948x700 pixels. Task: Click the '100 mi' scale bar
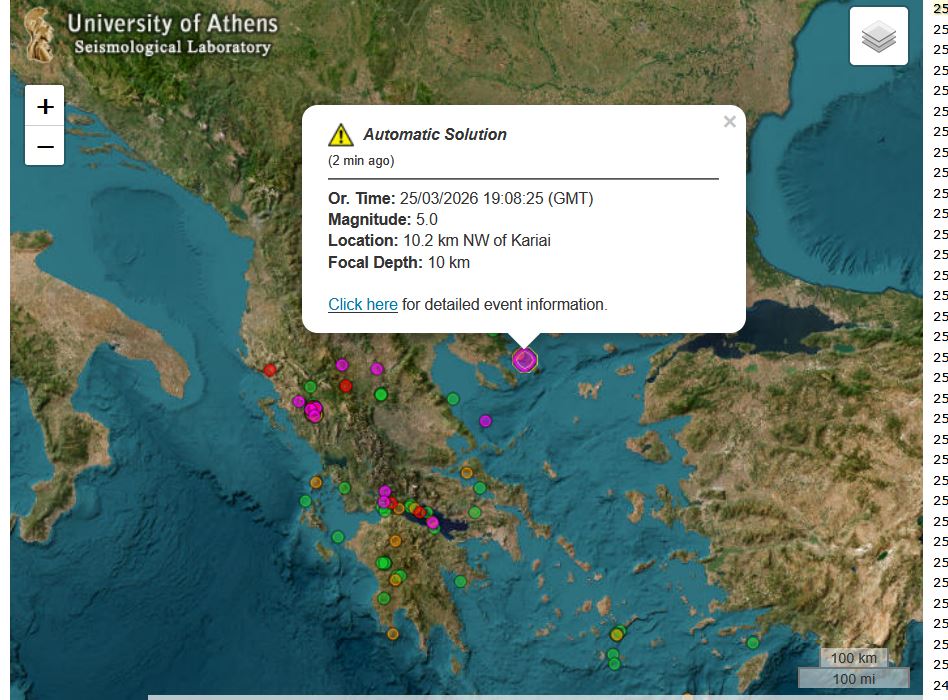tap(854, 678)
